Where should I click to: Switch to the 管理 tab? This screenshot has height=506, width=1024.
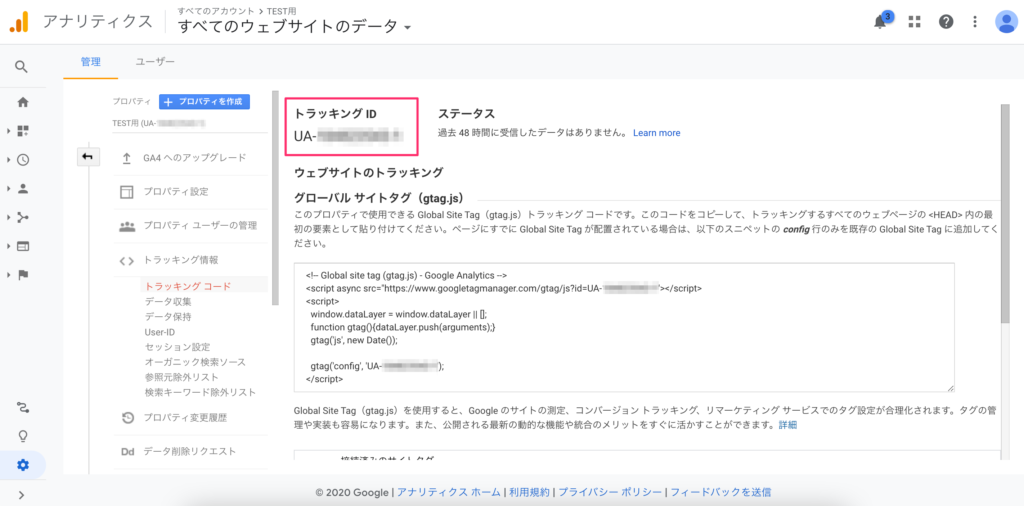coord(91,62)
